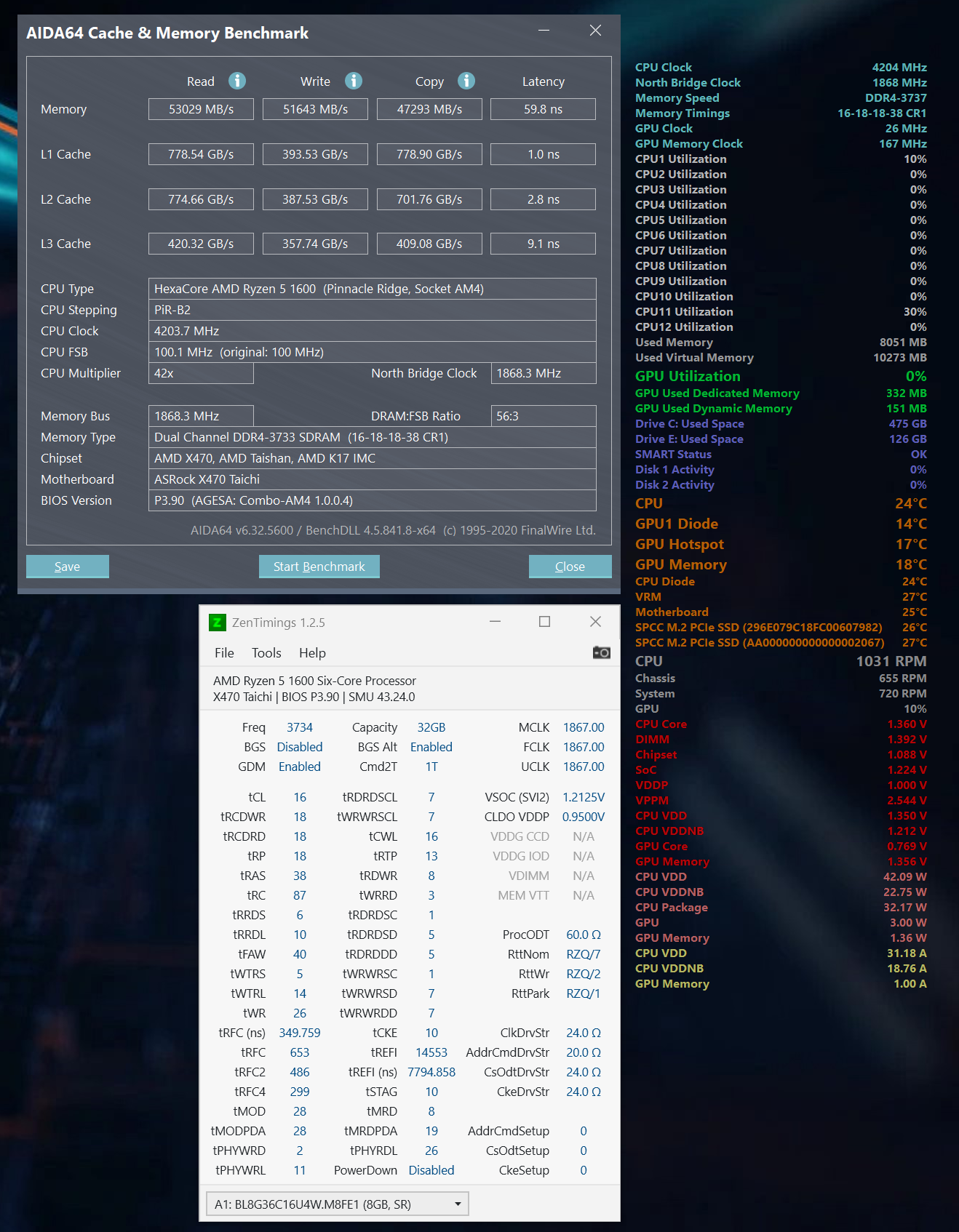The width and height of the screenshot is (959, 1232).
Task: Select the Memory Copy 47293 MB/s field
Action: [x=429, y=109]
